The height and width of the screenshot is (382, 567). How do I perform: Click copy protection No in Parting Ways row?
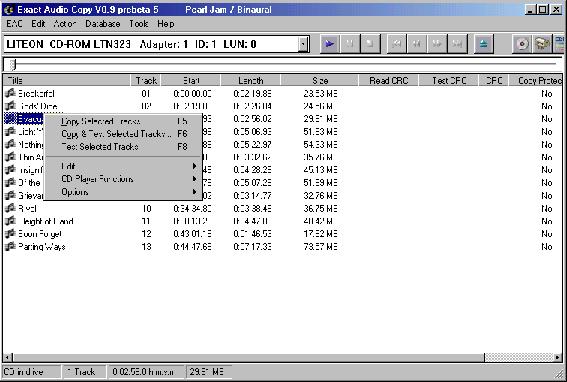547,247
